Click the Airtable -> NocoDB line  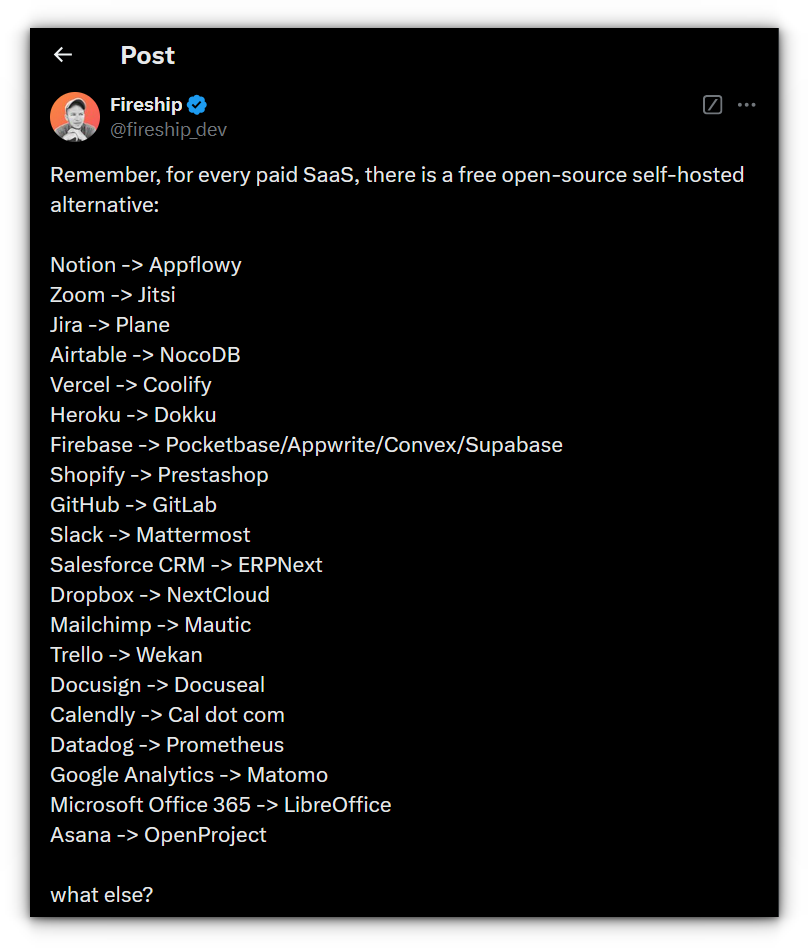[x=145, y=355]
